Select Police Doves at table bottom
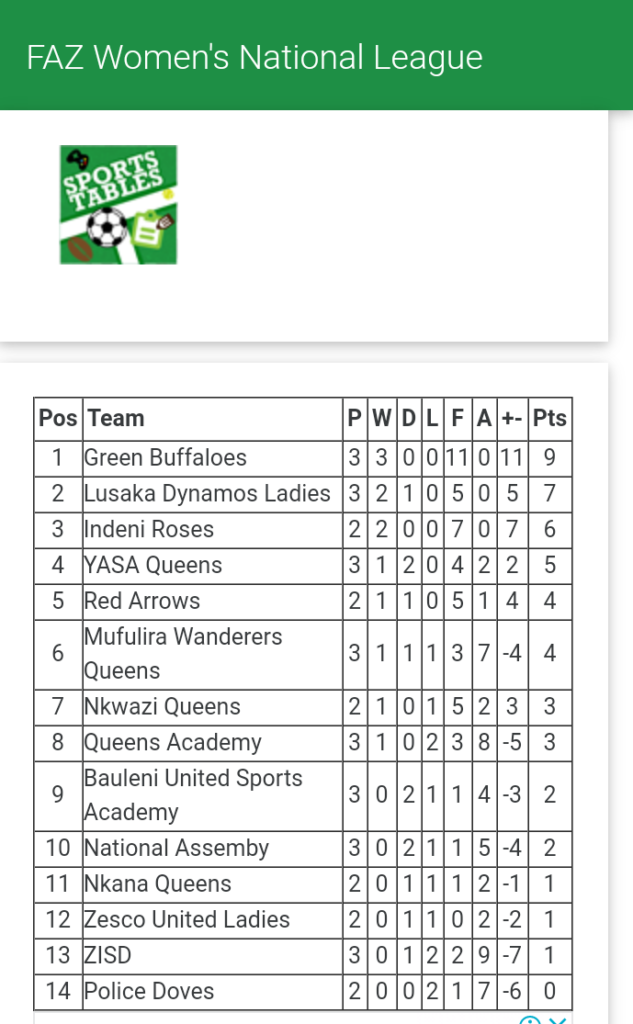 tap(149, 992)
